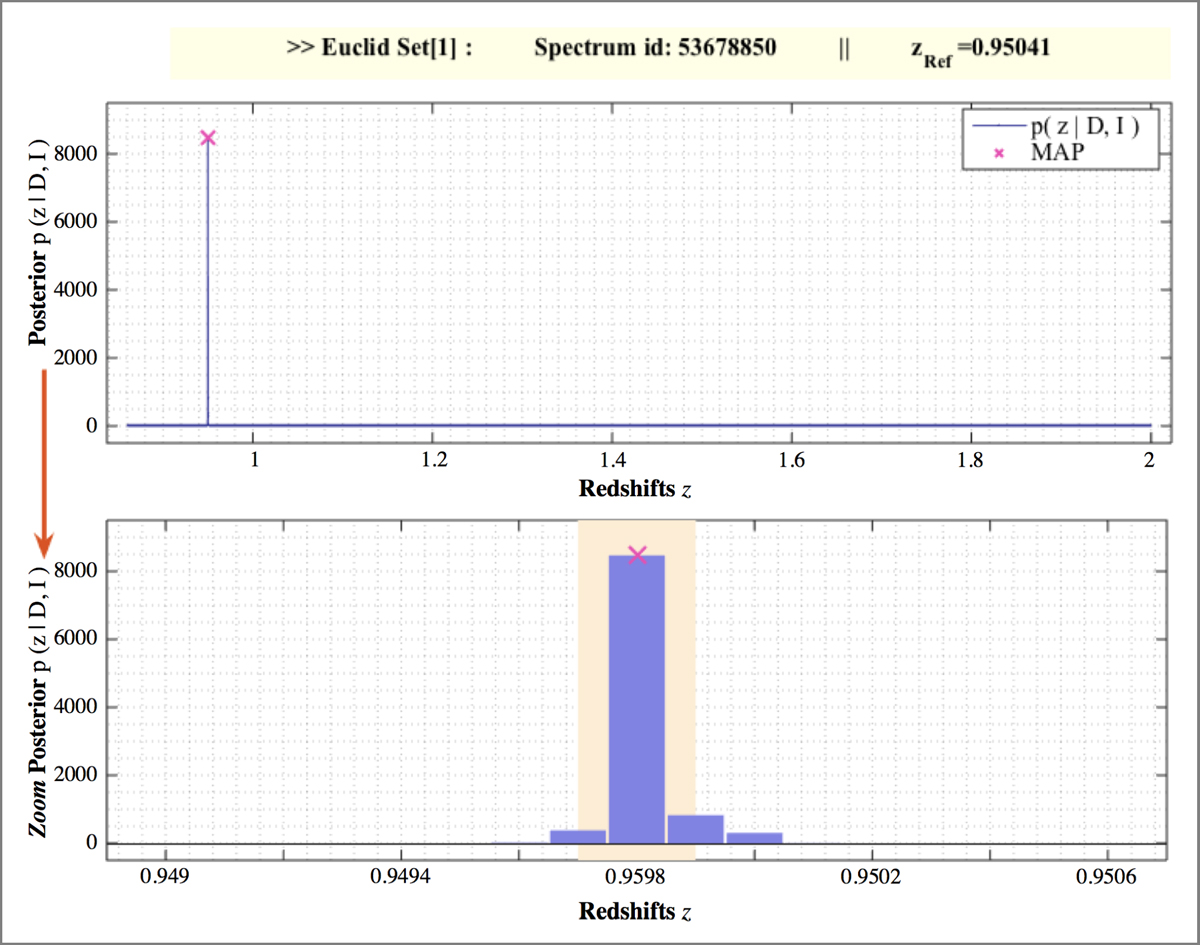Viewport: 1200px width, 945px height.
Task: Select the rightmost small blue histogram bar
Action: tap(754, 837)
